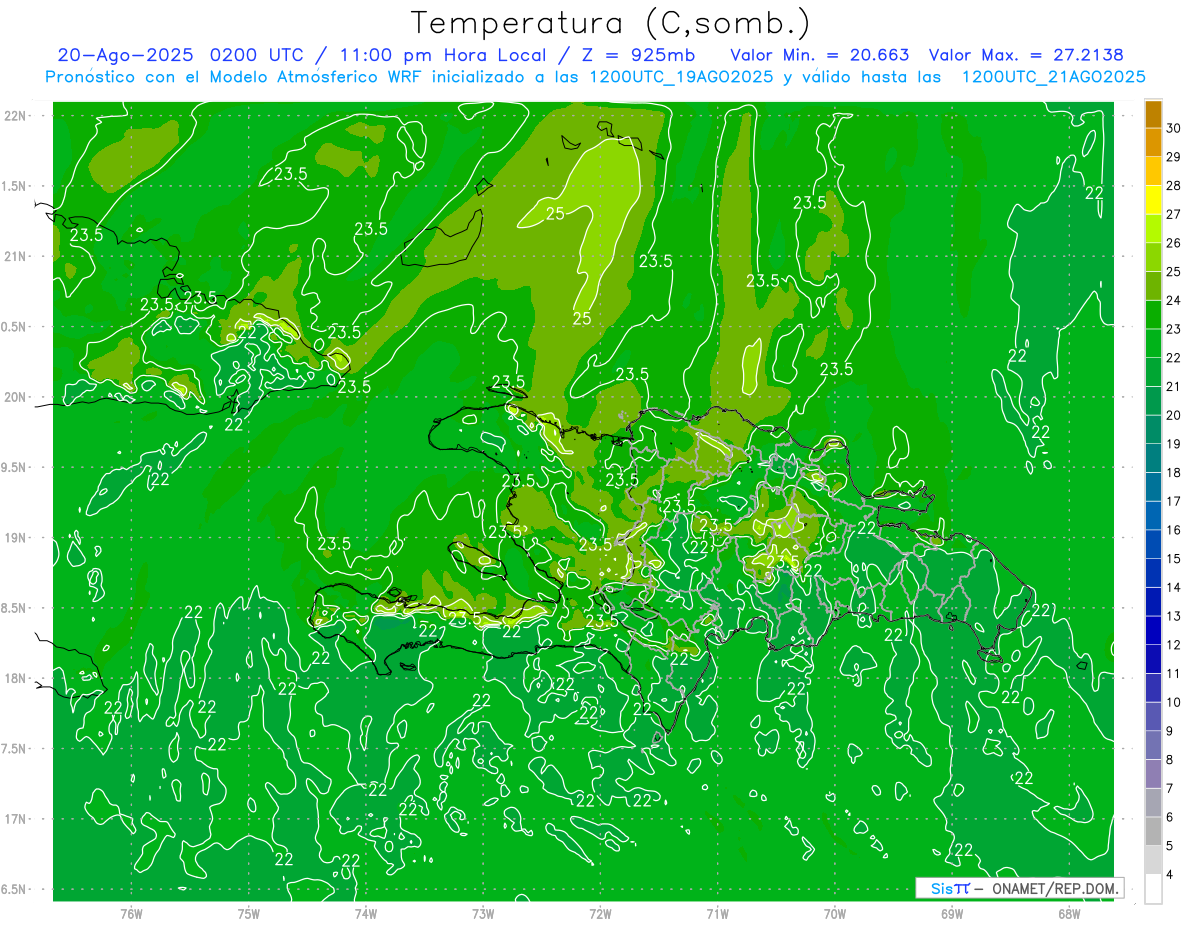Click the "27" color scale label

click(x=1174, y=214)
